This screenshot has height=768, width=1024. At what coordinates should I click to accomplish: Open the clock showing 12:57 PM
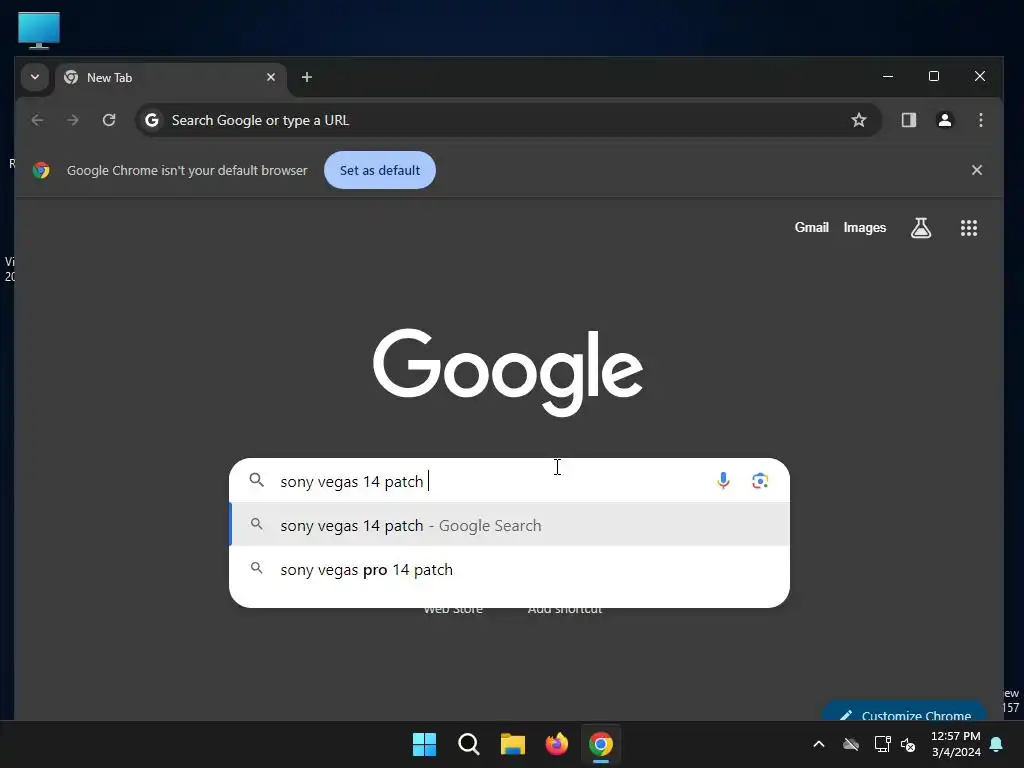click(955, 744)
